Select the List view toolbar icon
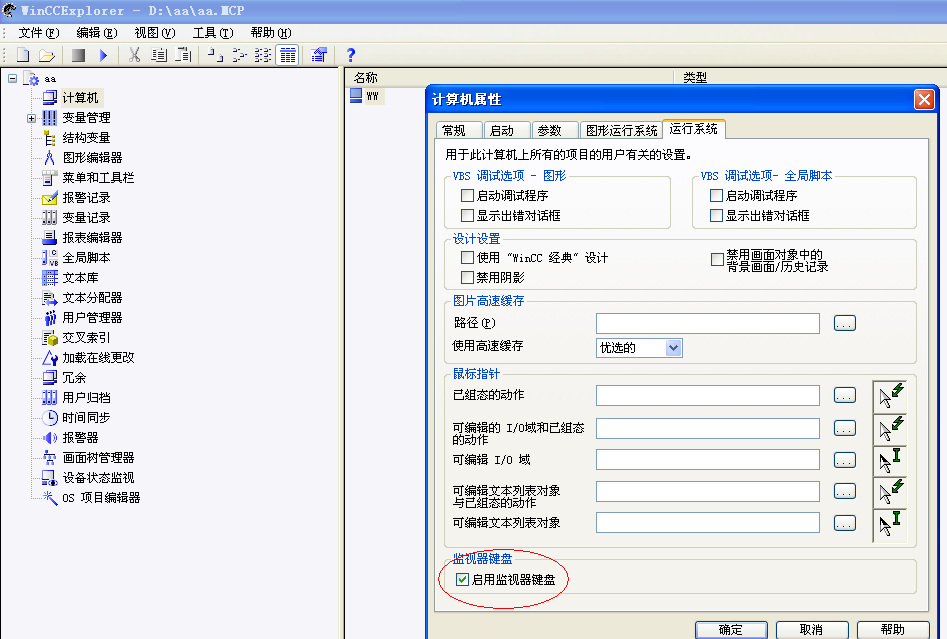 [263, 55]
